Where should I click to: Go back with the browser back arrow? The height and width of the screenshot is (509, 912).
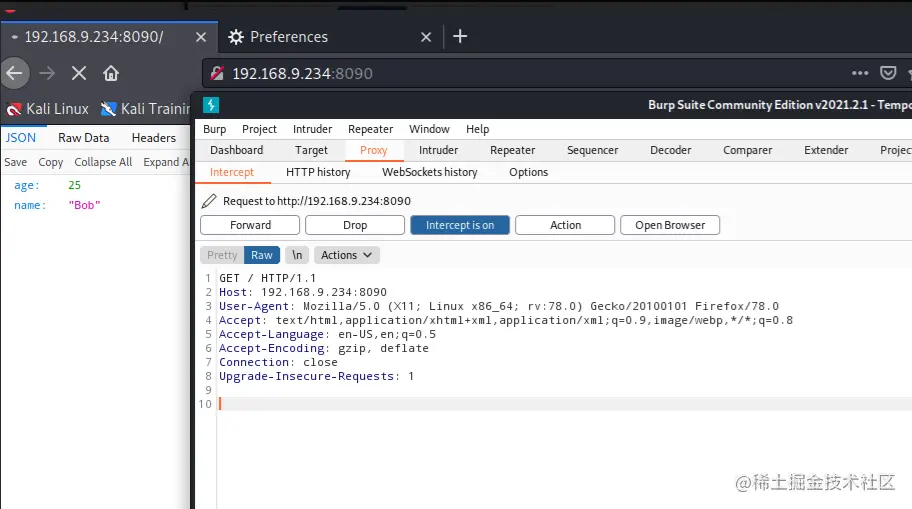coord(14,73)
